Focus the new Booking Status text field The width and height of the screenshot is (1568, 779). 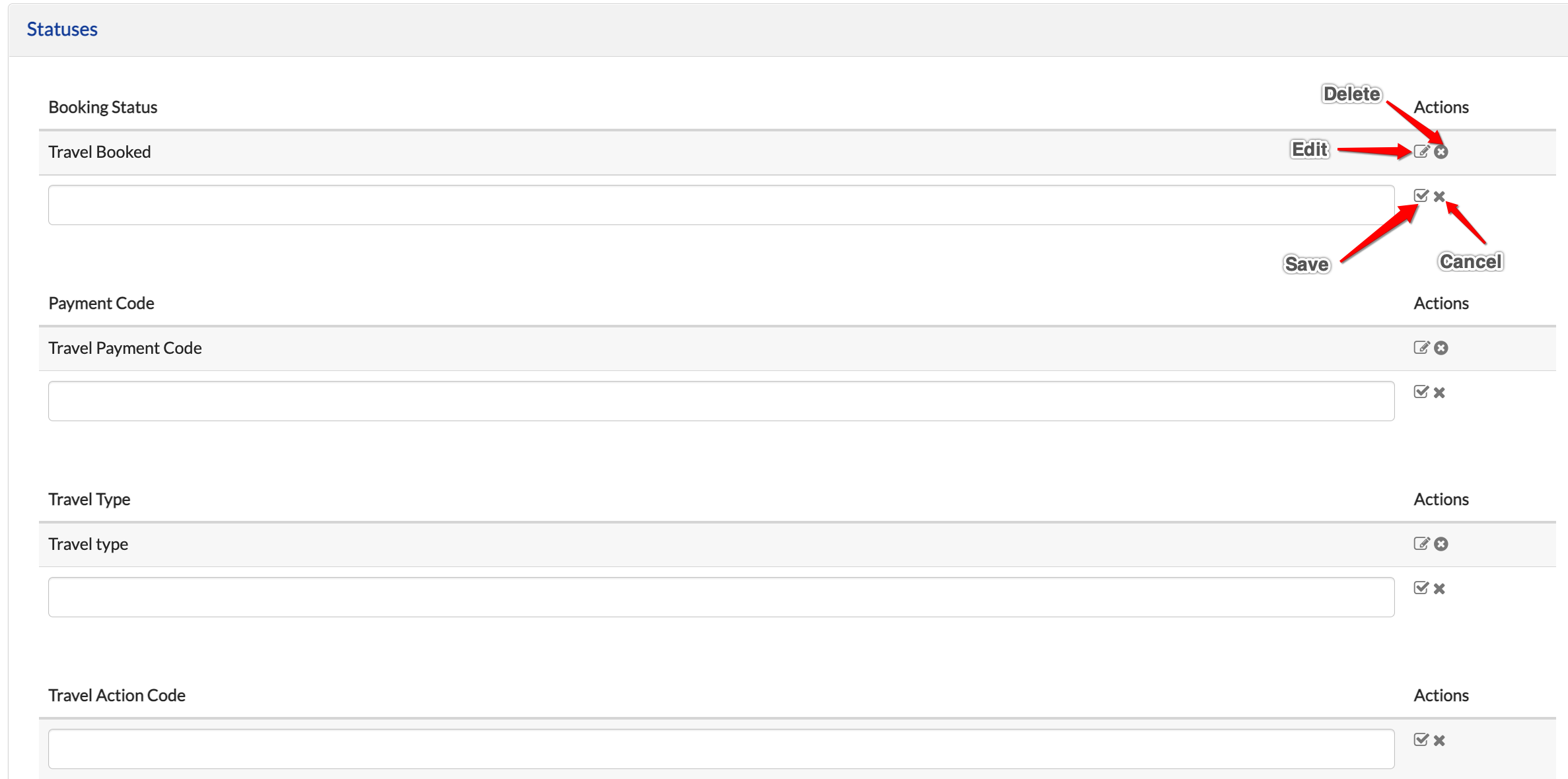click(x=721, y=205)
